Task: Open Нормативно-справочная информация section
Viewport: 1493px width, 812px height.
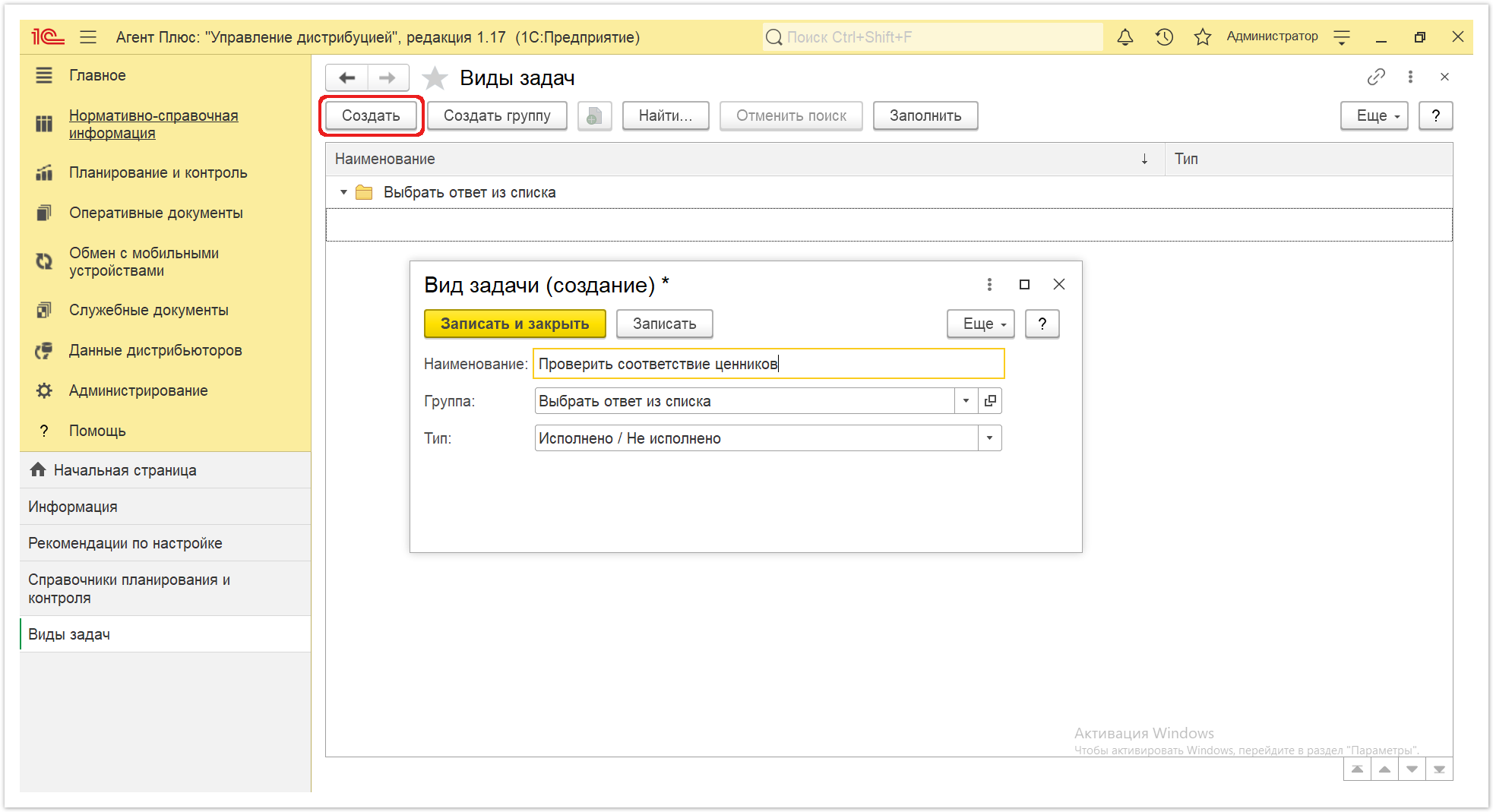Action: [153, 124]
